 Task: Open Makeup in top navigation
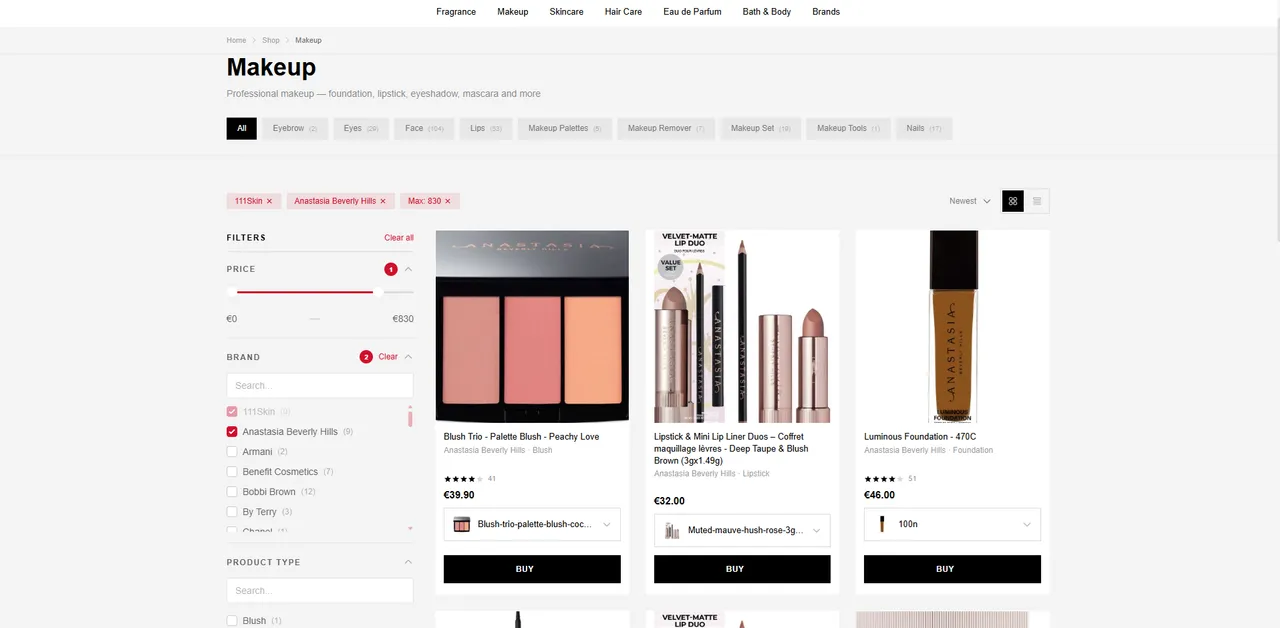tap(513, 12)
